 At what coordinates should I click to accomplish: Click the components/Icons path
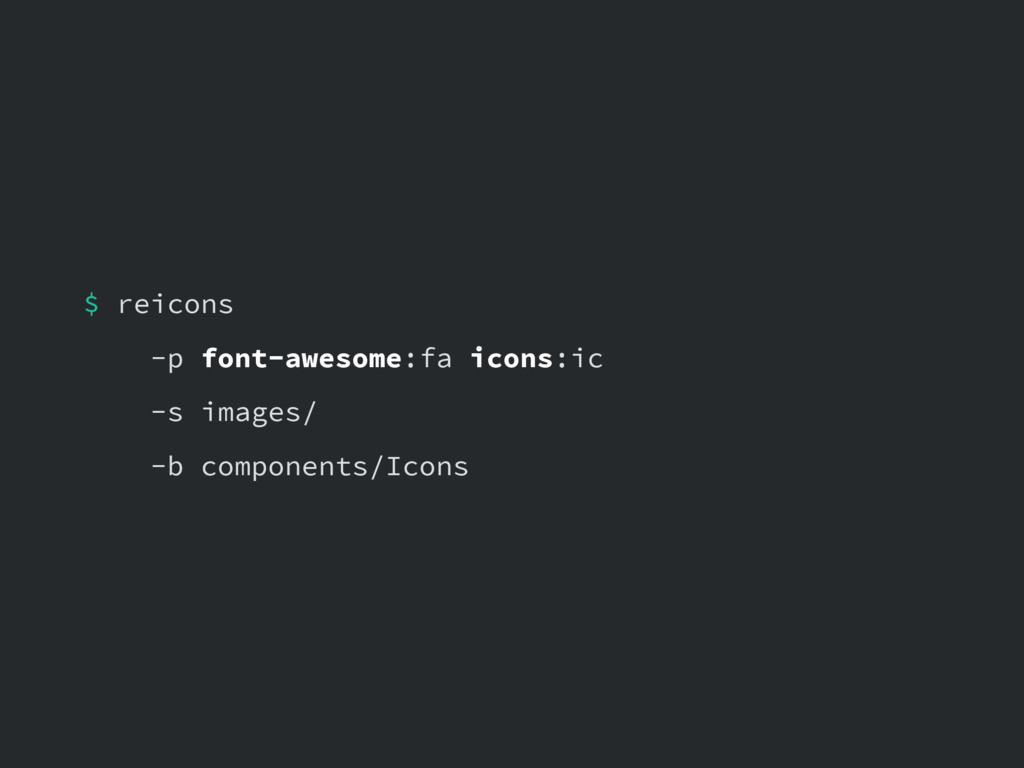pos(335,468)
